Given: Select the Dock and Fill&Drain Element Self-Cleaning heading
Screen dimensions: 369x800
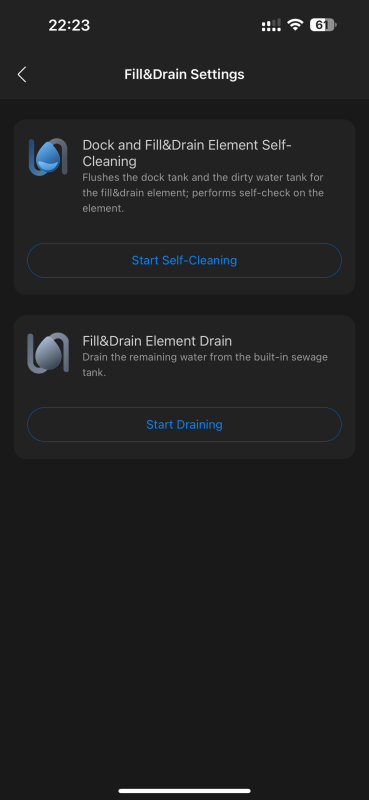Looking at the screenshot, I should pos(187,153).
